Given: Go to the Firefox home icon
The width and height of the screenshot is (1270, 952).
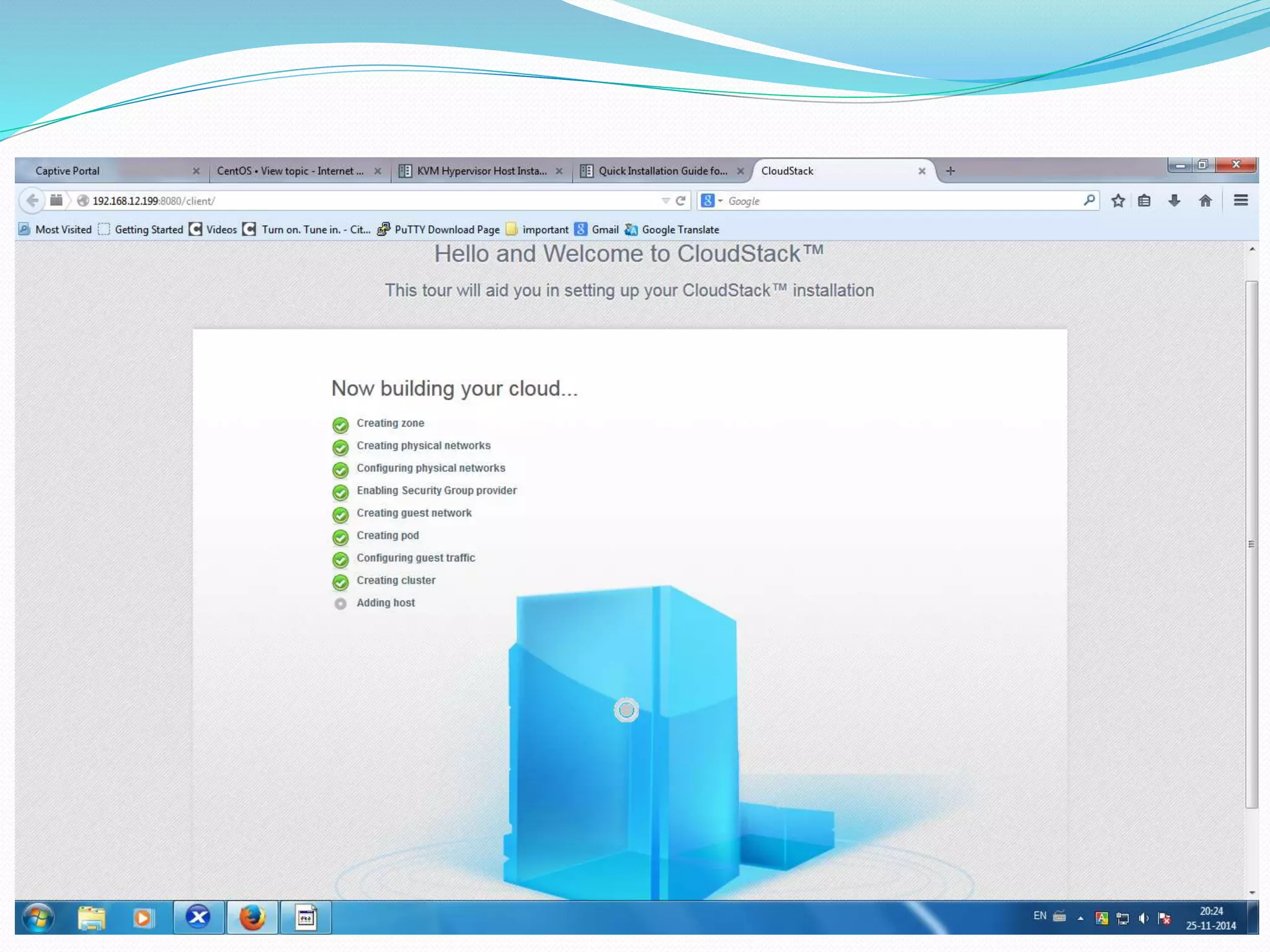Looking at the screenshot, I should click(x=1205, y=200).
